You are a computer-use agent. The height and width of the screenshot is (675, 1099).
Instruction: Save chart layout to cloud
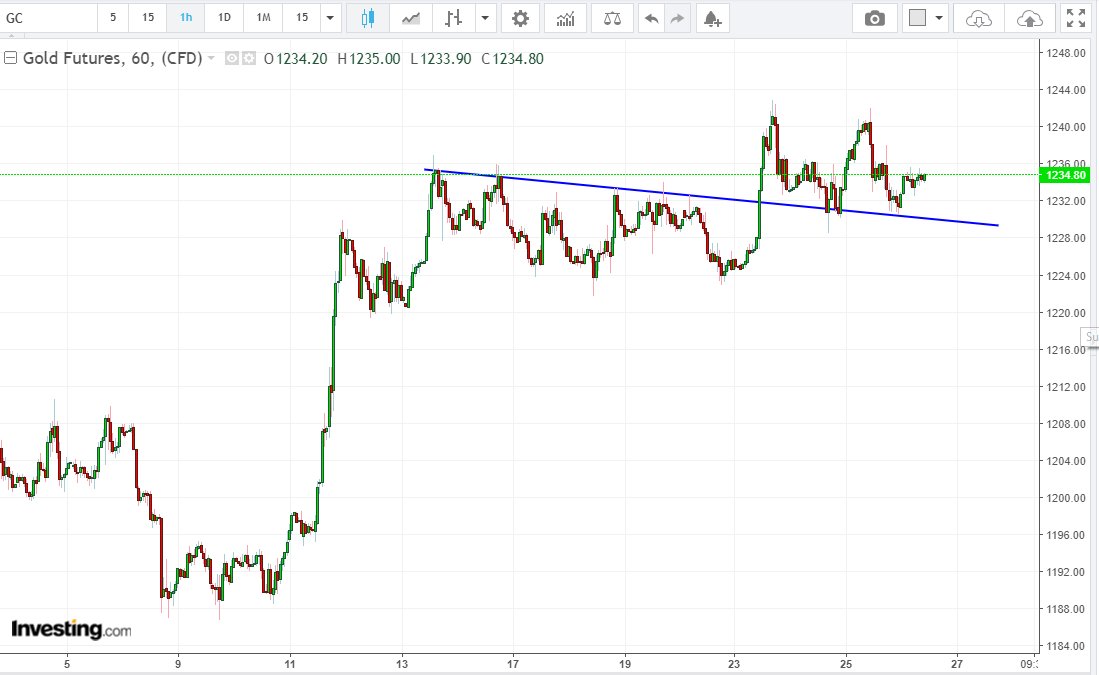[x=1029, y=18]
